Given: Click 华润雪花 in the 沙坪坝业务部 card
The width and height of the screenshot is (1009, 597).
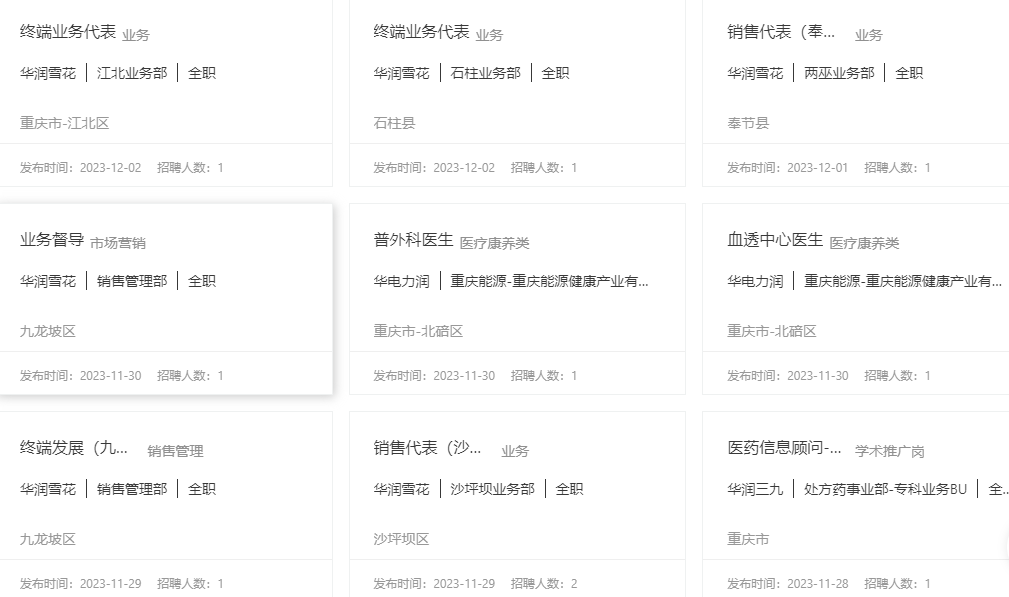Looking at the screenshot, I should 402,490.
